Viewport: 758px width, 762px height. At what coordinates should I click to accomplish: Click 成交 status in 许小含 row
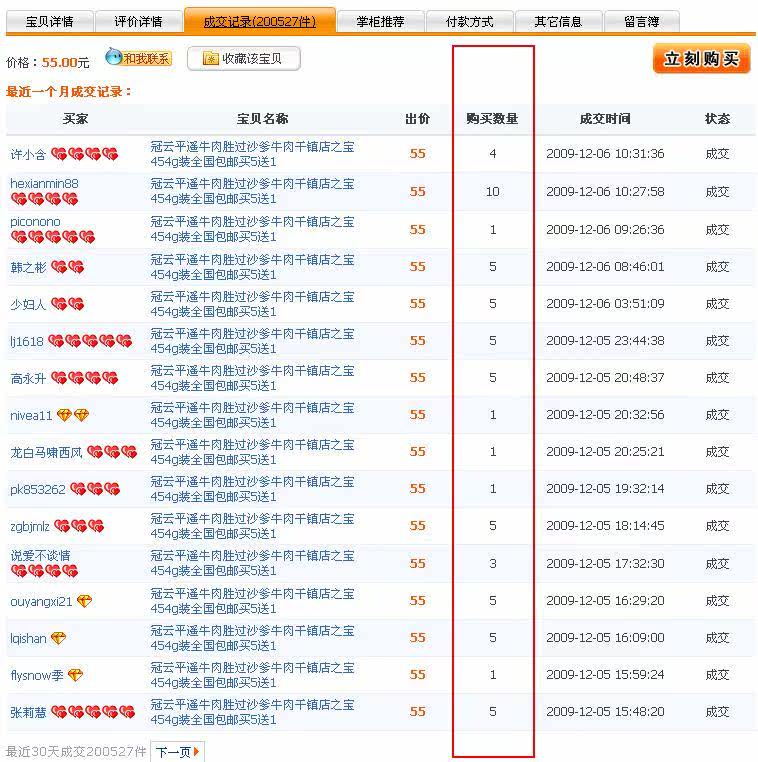pos(717,154)
